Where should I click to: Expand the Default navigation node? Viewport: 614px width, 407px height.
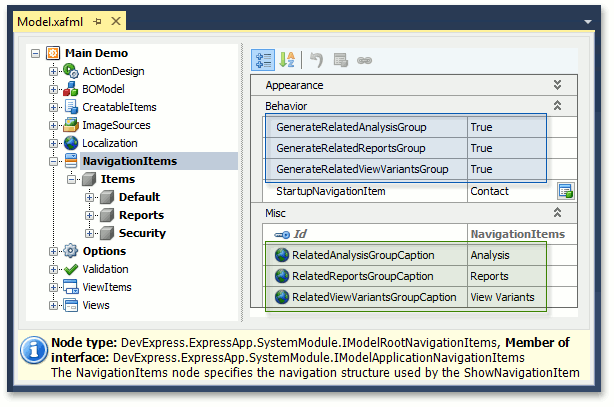89,197
